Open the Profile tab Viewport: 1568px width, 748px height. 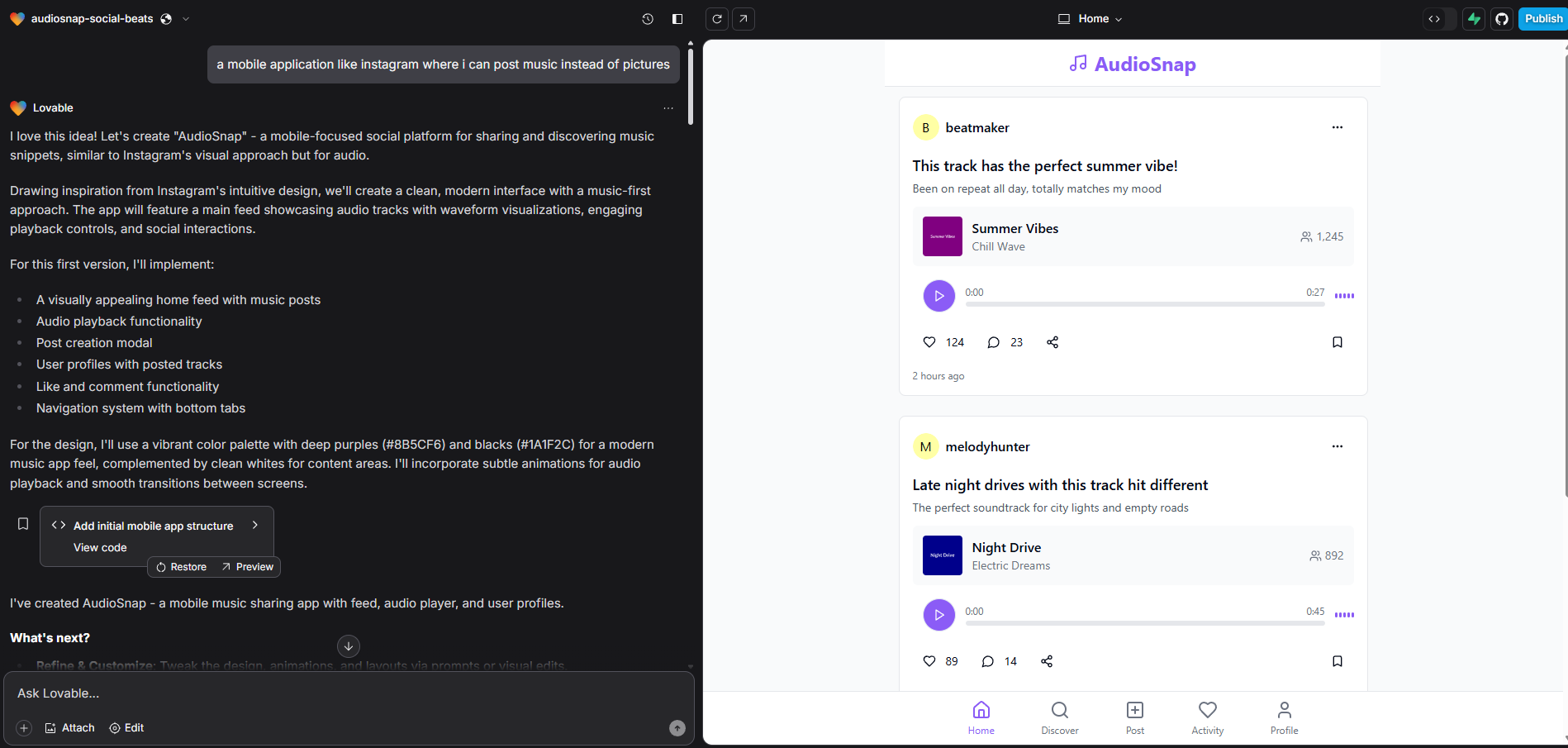coord(1285,718)
